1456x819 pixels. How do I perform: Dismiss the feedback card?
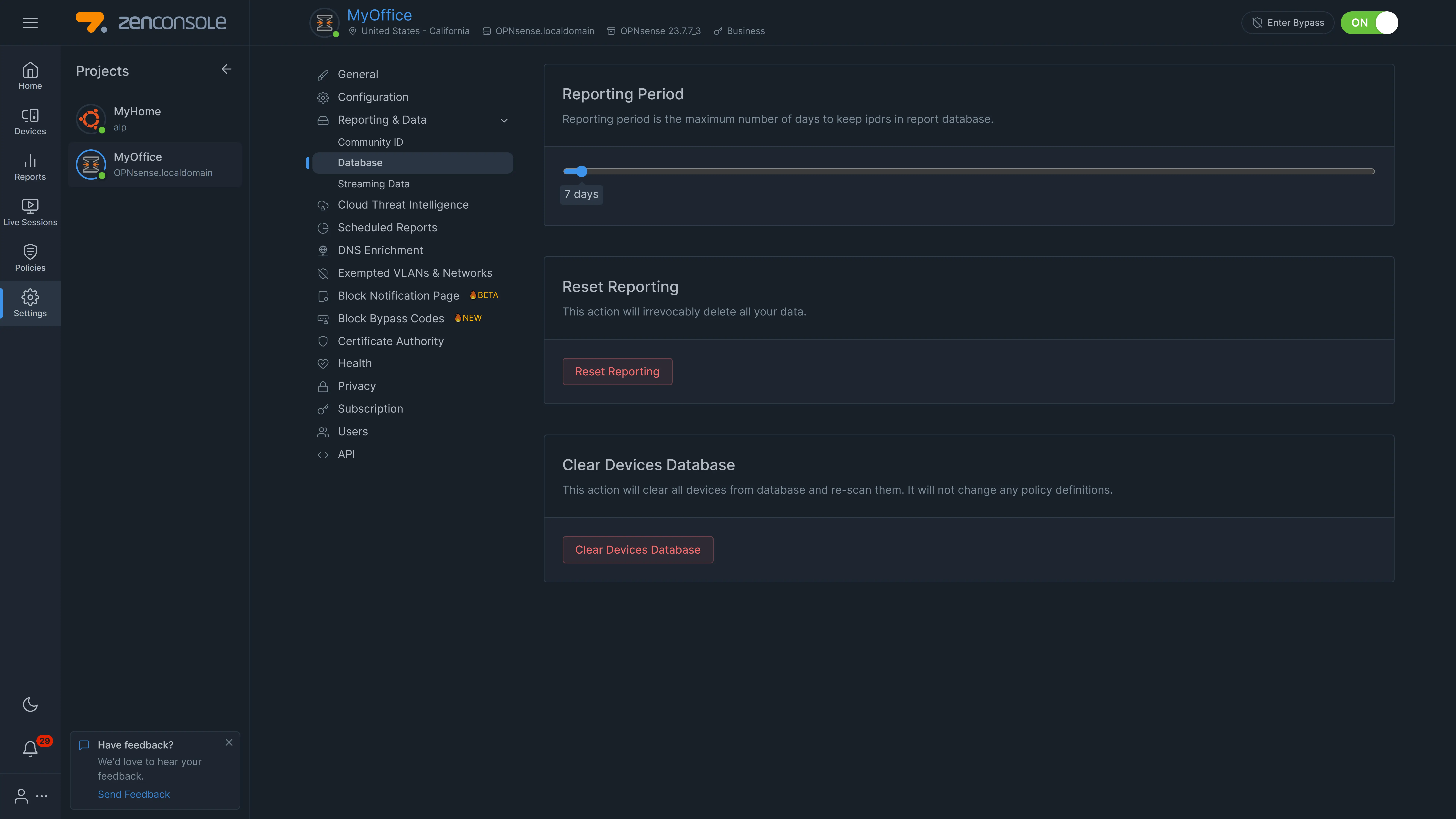pyautogui.click(x=229, y=743)
